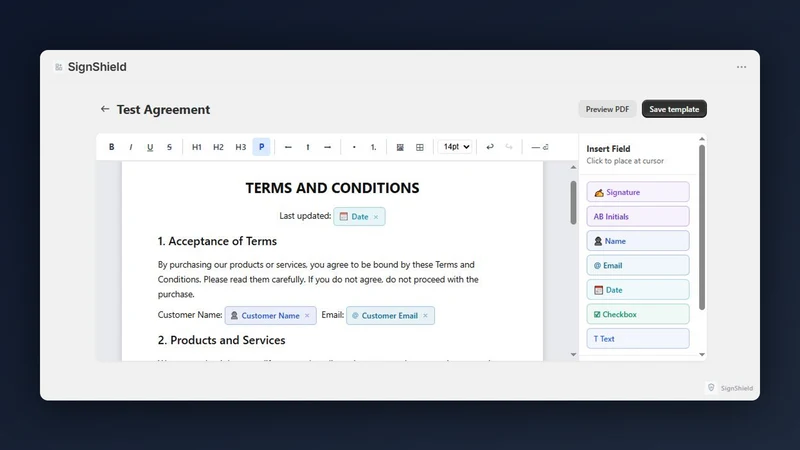Click the Save template button

pos(674,109)
